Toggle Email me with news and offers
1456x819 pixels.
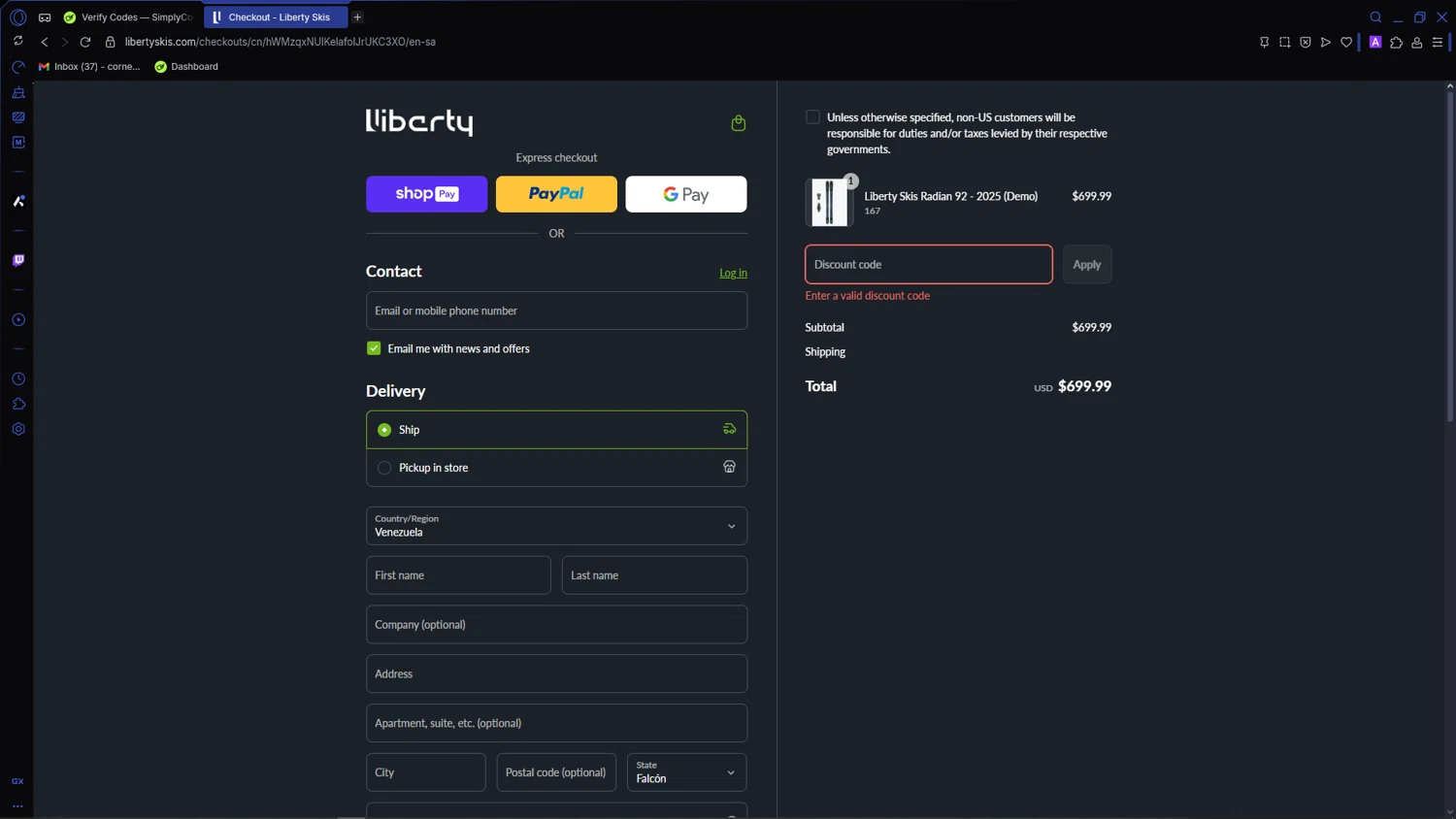coord(374,348)
